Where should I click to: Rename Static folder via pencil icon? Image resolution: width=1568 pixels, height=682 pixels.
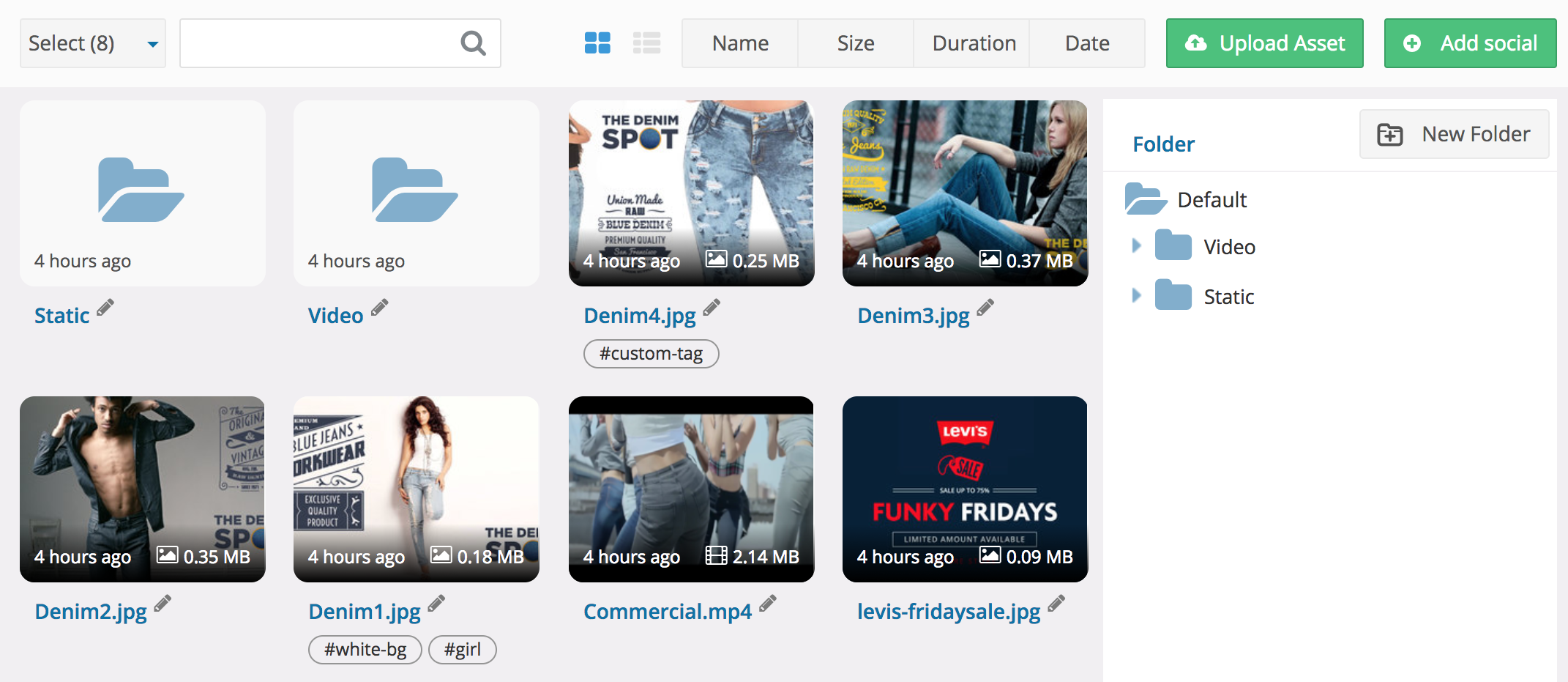pyautogui.click(x=105, y=308)
